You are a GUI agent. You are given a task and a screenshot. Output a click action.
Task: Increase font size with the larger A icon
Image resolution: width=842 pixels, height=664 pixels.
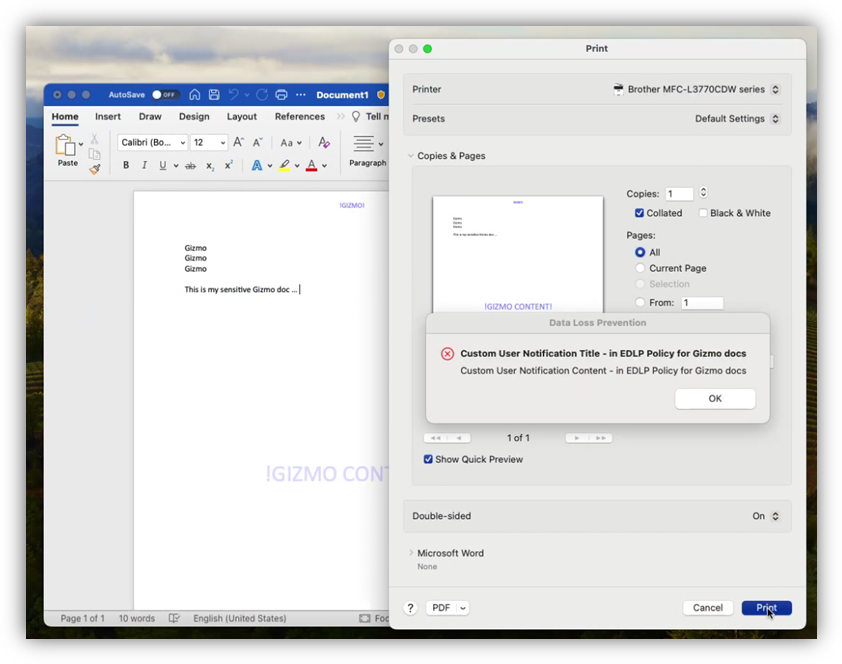(238, 142)
